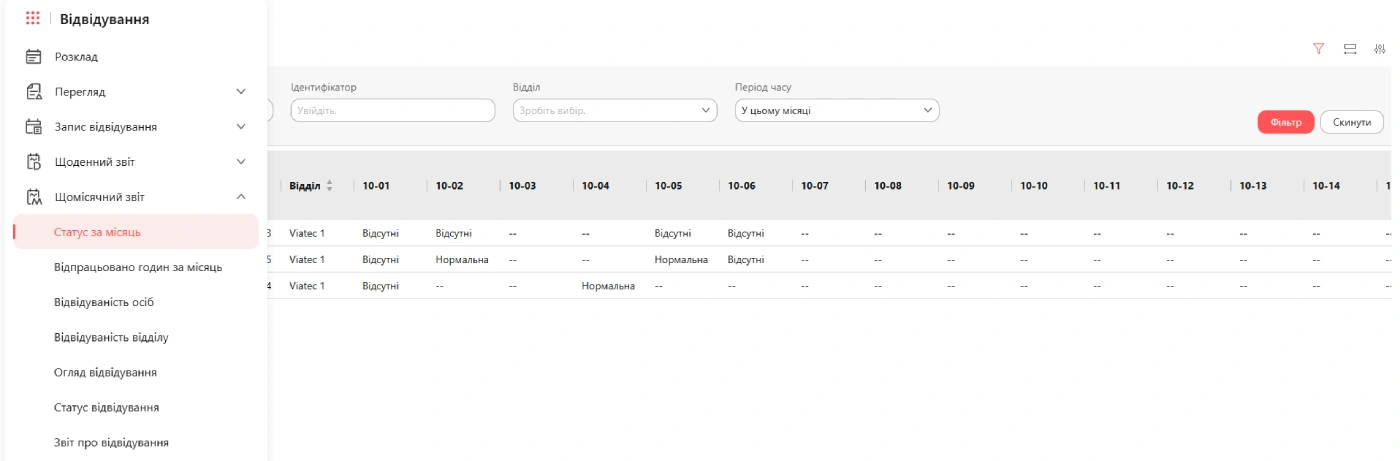Click second row Відсутні under 10-06

point(746,260)
